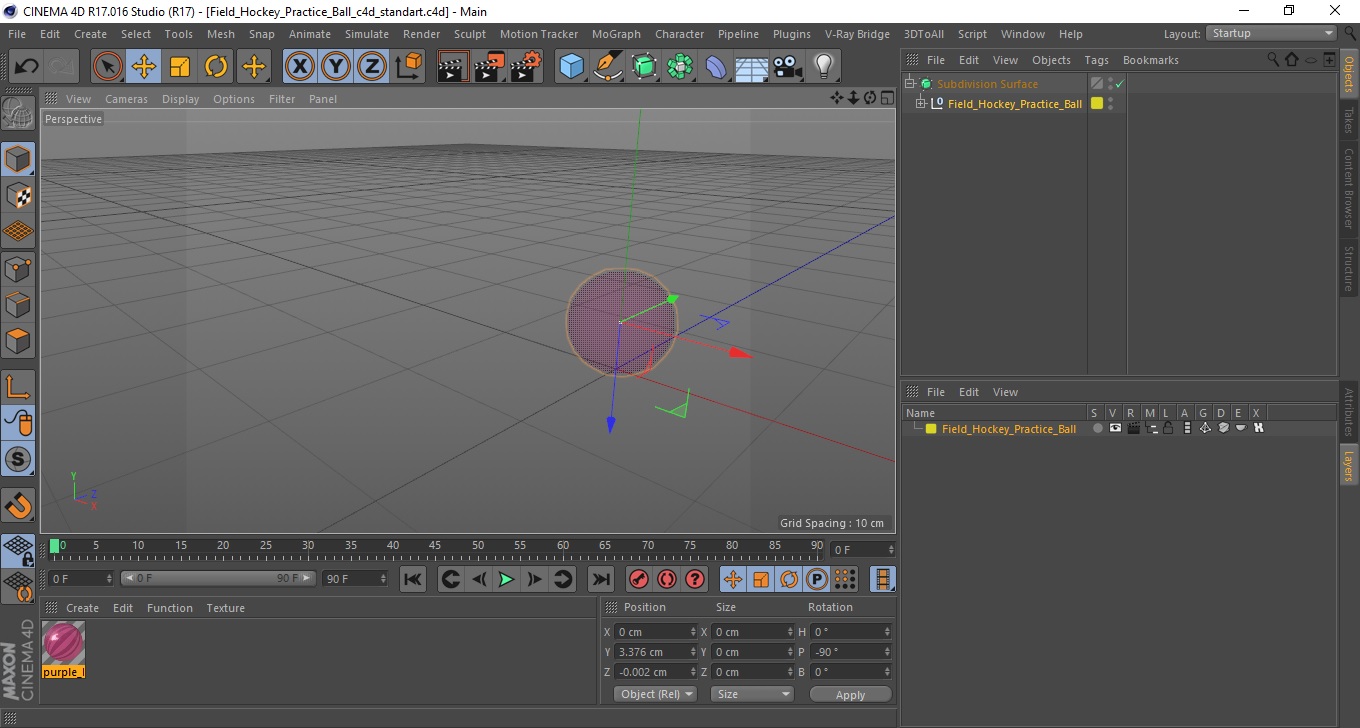Go to start of animation
This screenshot has height=728, width=1360.
click(413, 579)
